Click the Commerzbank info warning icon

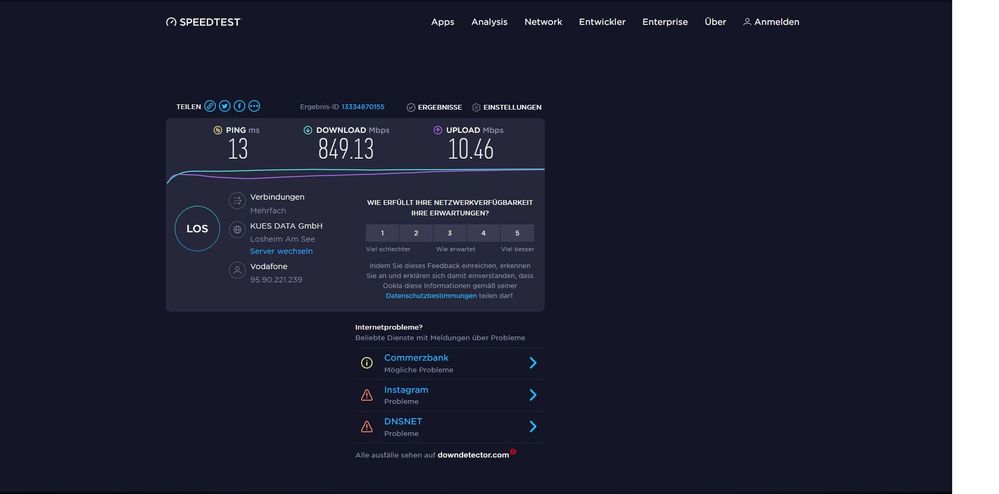[x=366, y=363]
